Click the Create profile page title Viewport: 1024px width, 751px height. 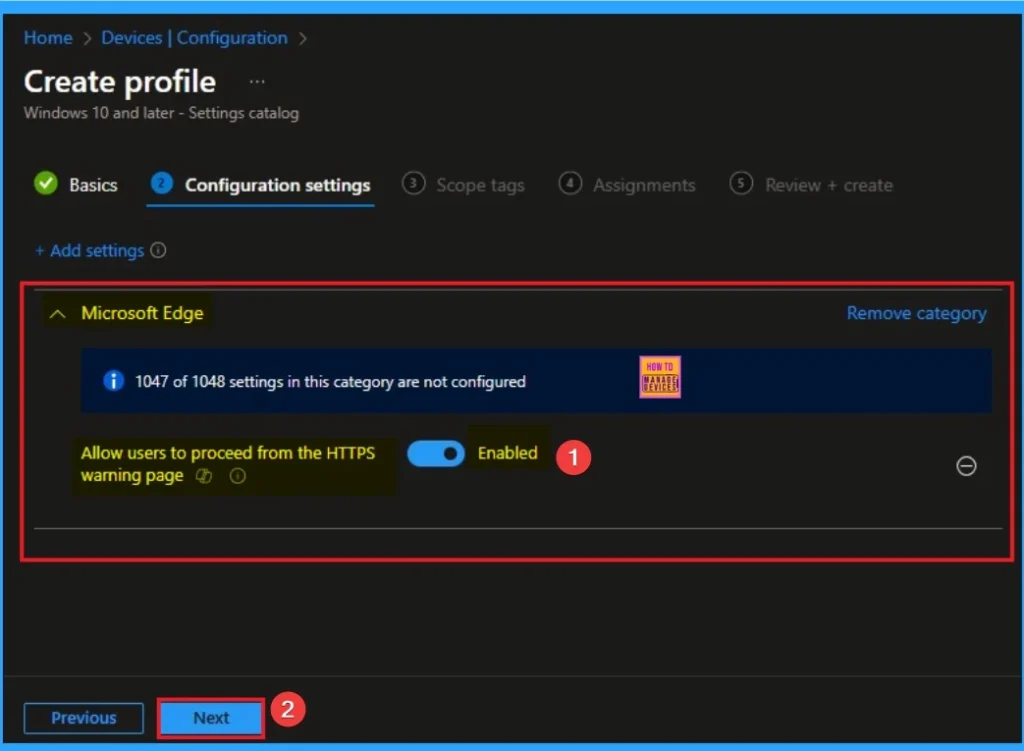coord(120,82)
